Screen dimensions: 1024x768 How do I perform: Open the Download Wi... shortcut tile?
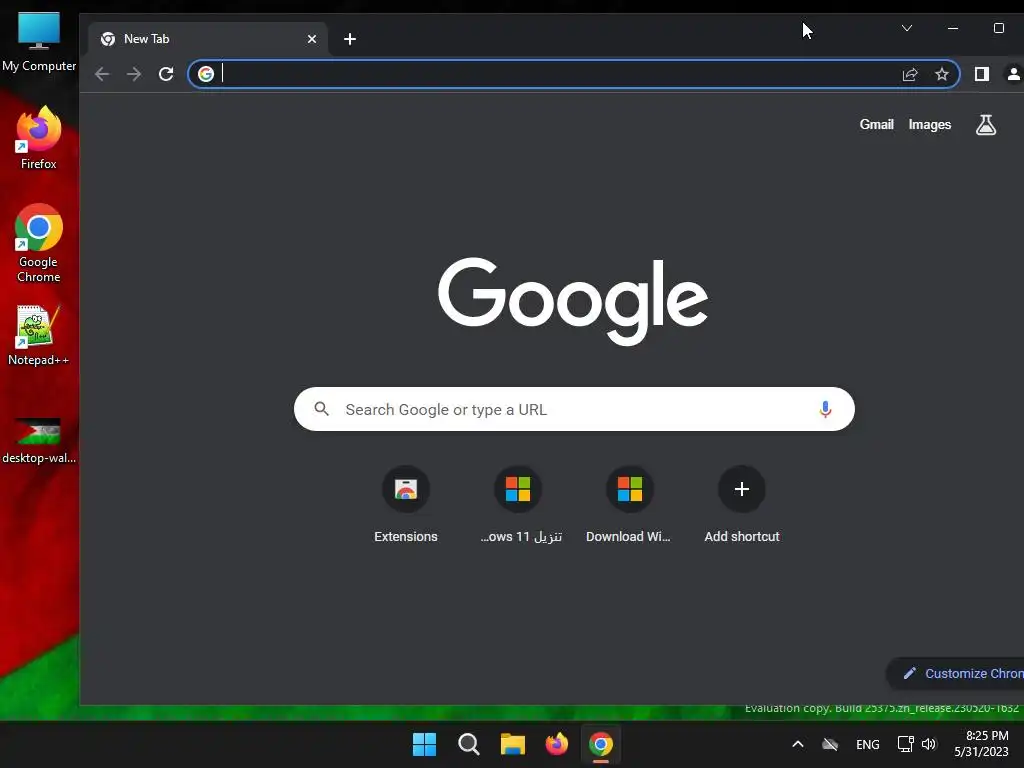(629, 504)
